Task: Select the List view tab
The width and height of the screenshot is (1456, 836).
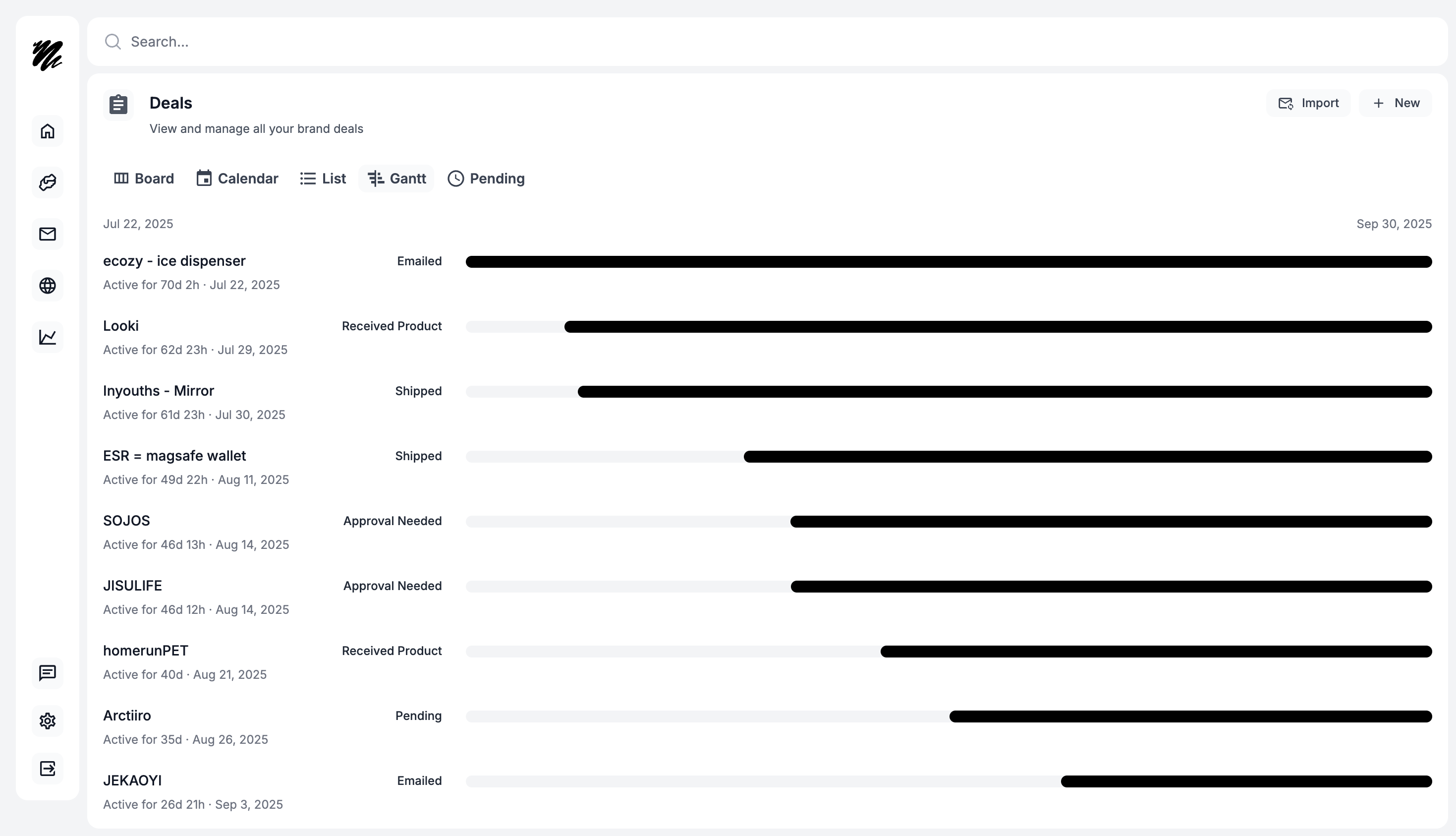Action: coord(323,179)
